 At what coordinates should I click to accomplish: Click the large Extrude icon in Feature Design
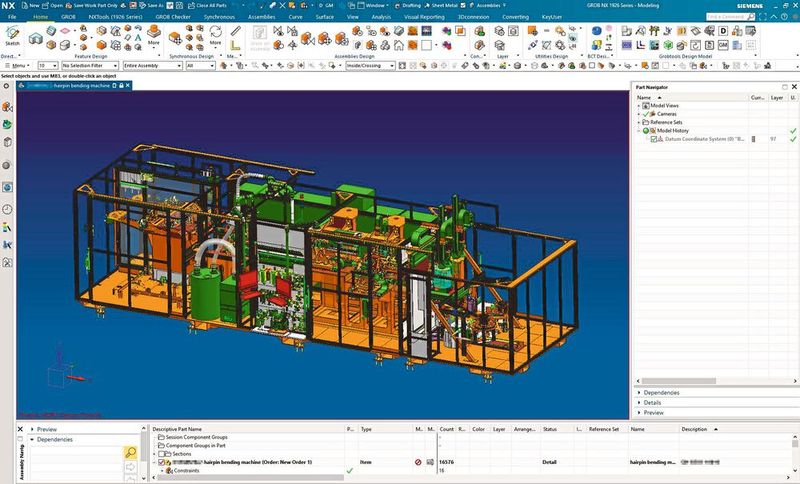(x=36, y=38)
